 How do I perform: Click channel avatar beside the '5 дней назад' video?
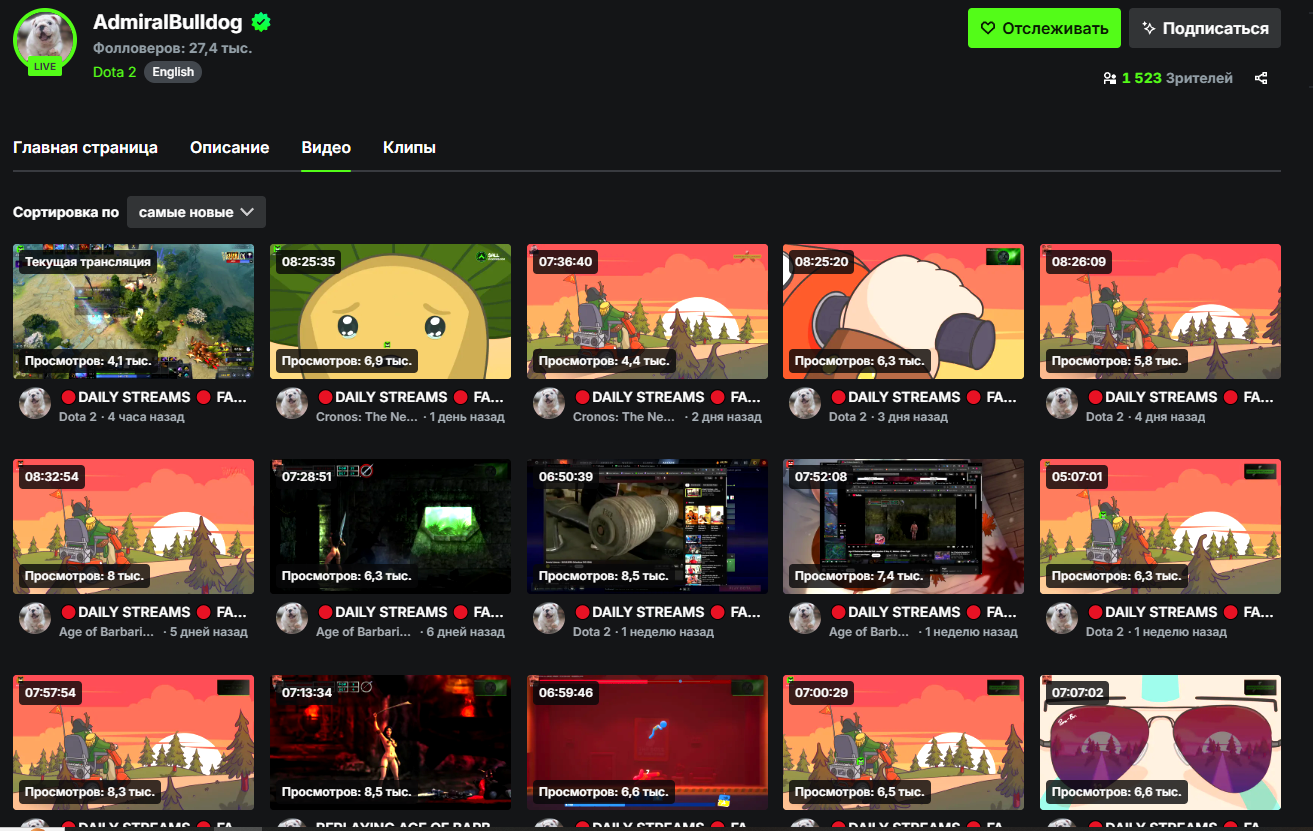coord(35,618)
